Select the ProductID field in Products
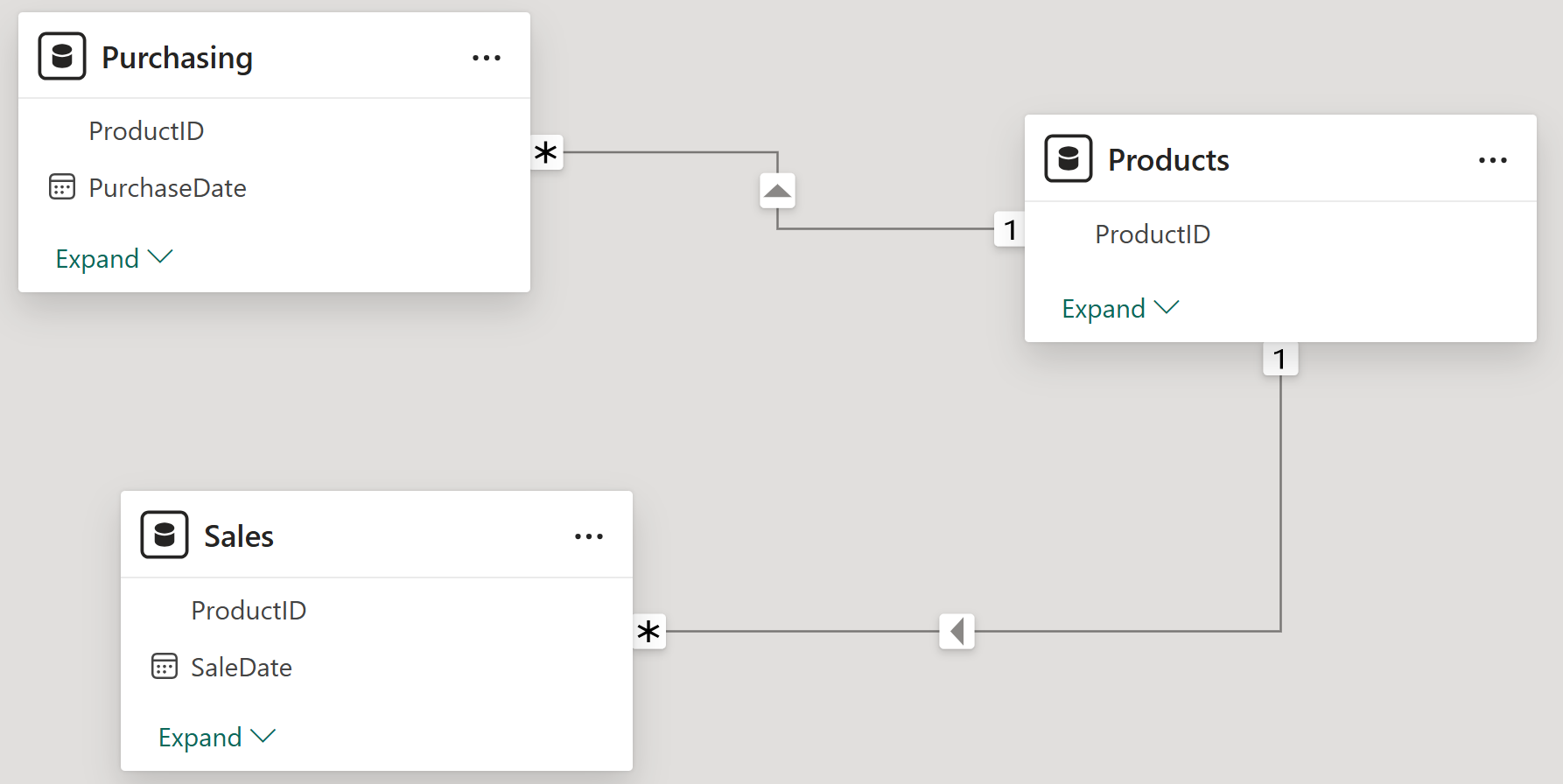Viewport: 1563px width, 784px height. click(1153, 234)
